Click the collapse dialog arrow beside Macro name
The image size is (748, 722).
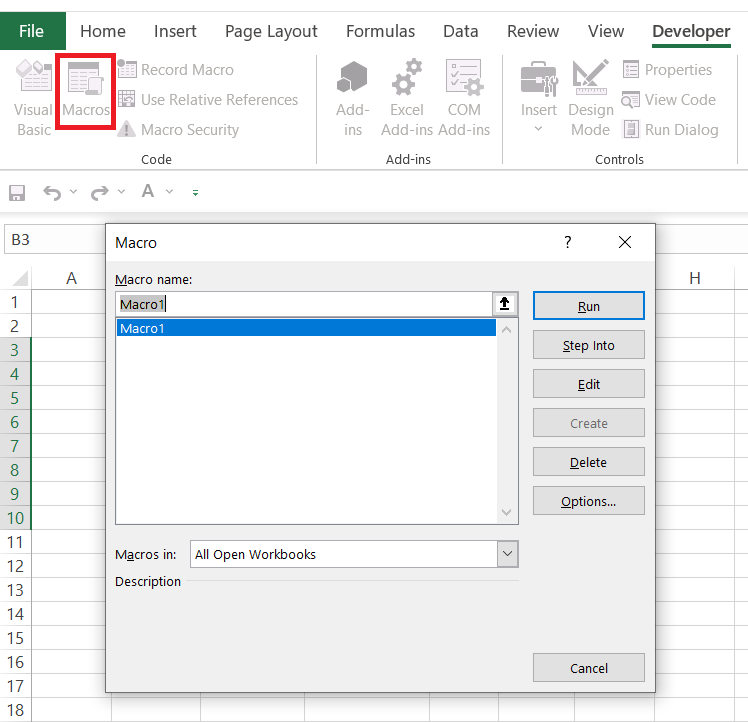pyautogui.click(x=506, y=304)
